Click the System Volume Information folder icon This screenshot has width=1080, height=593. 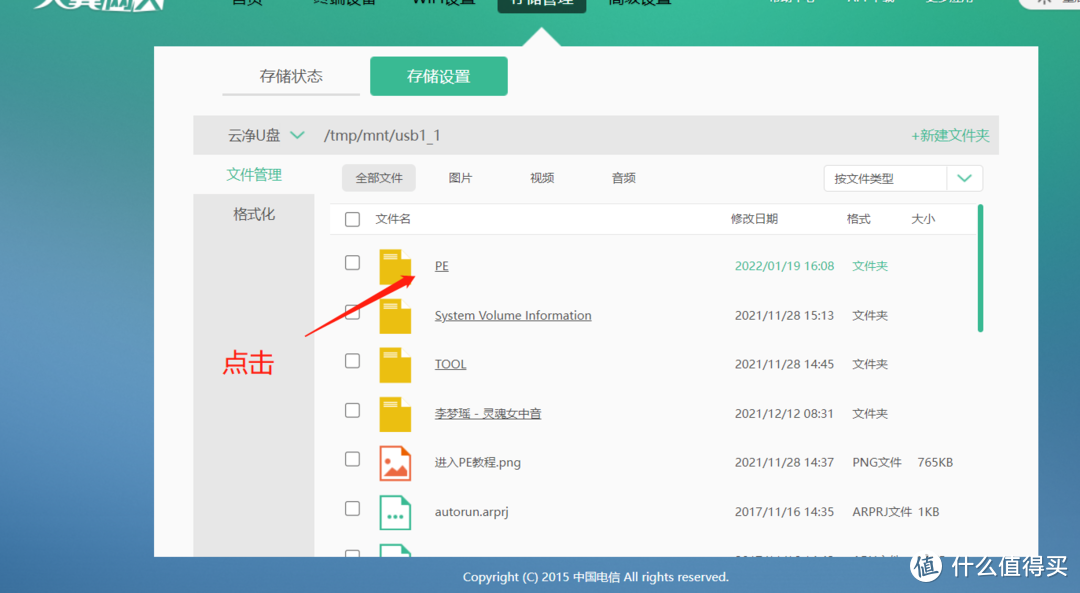coord(394,314)
